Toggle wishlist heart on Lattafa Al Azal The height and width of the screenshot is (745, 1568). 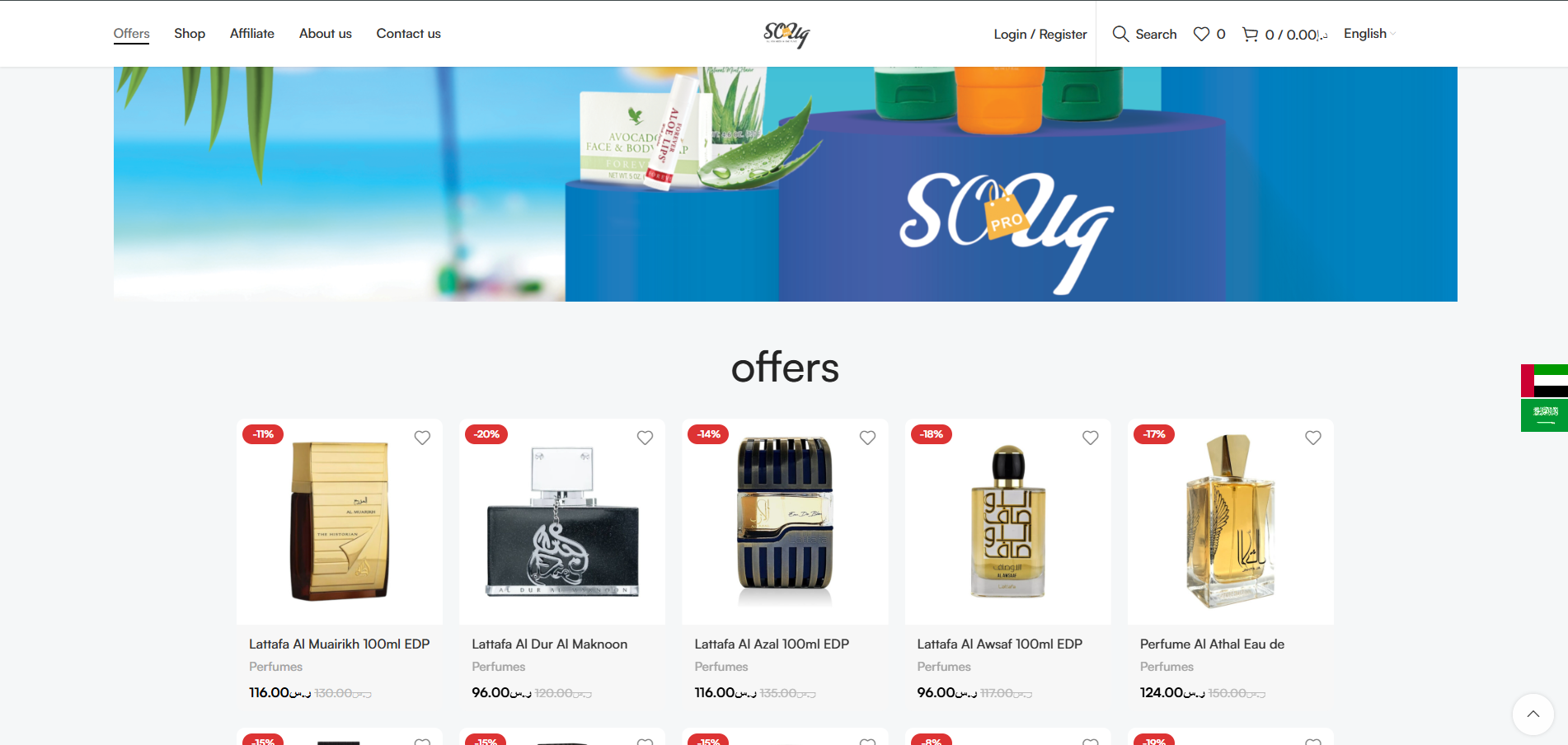867,438
